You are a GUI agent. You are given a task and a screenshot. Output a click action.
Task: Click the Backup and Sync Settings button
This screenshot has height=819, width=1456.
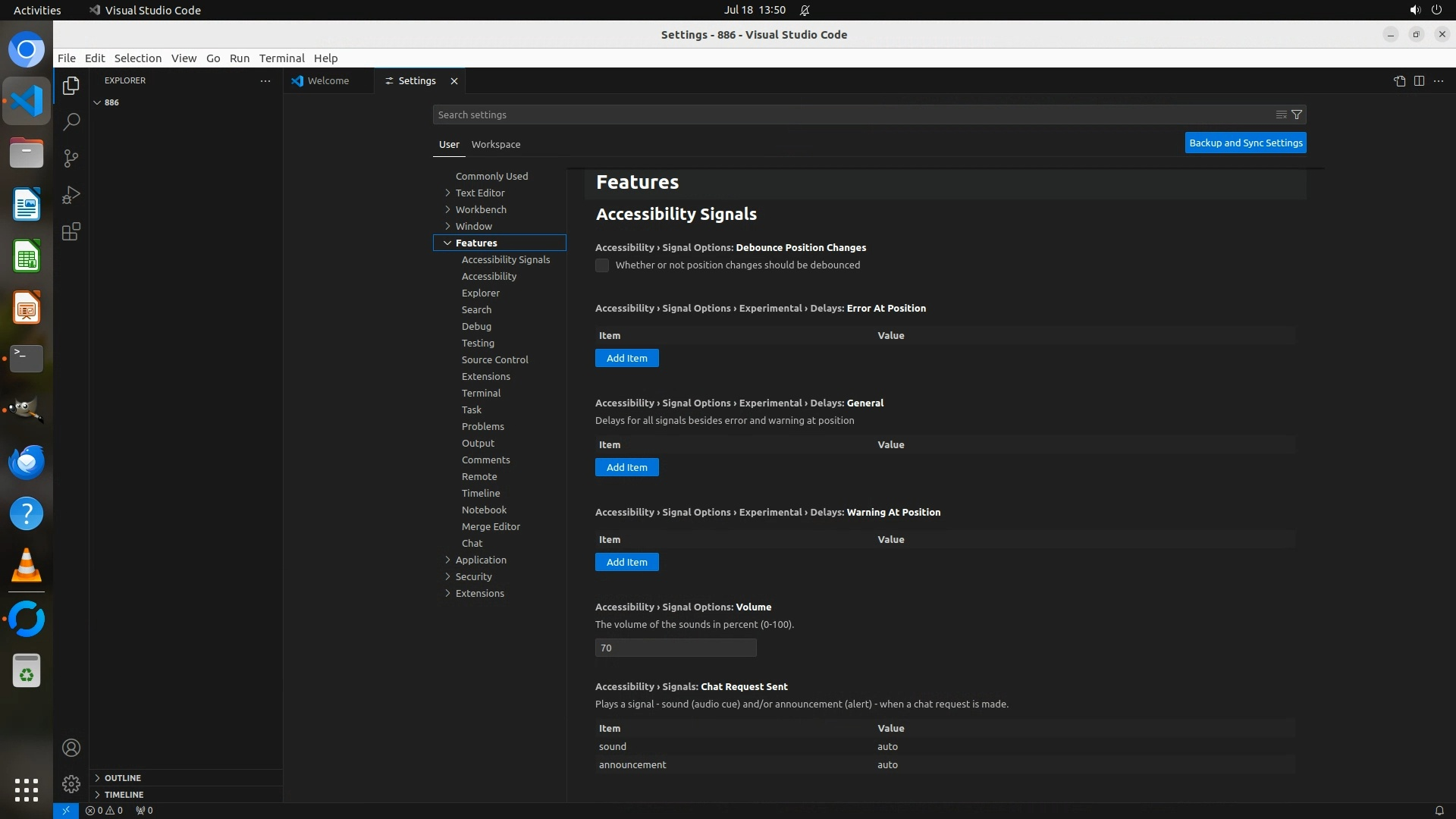coord(1245,143)
